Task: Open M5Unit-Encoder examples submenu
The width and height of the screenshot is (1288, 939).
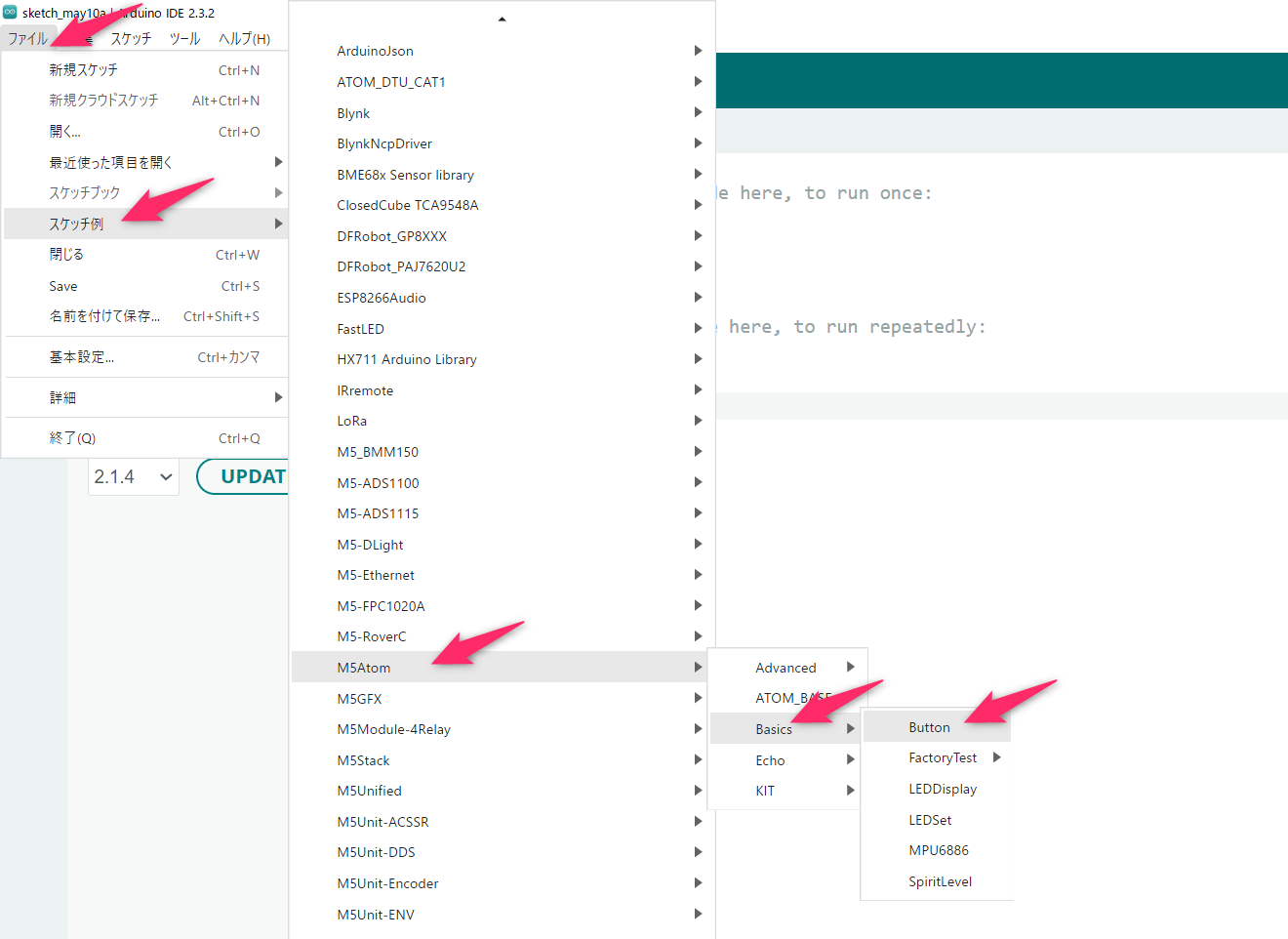Action: [502, 883]
